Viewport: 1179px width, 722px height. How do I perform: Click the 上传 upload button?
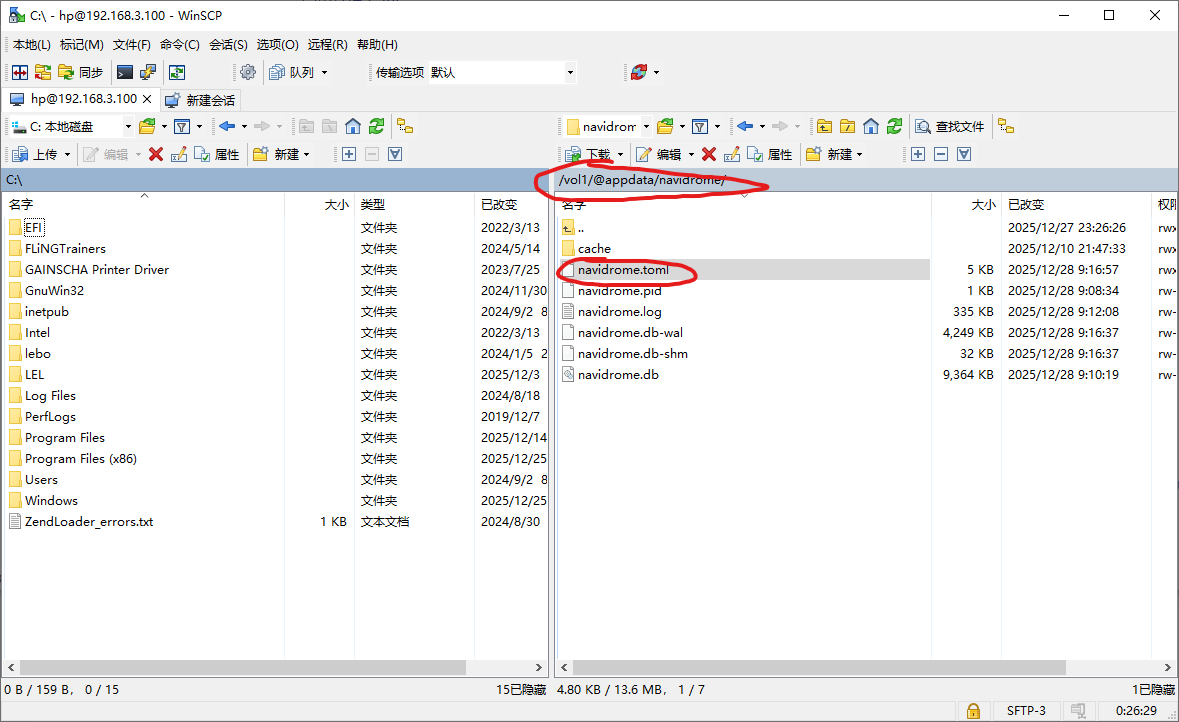(35, 154)
